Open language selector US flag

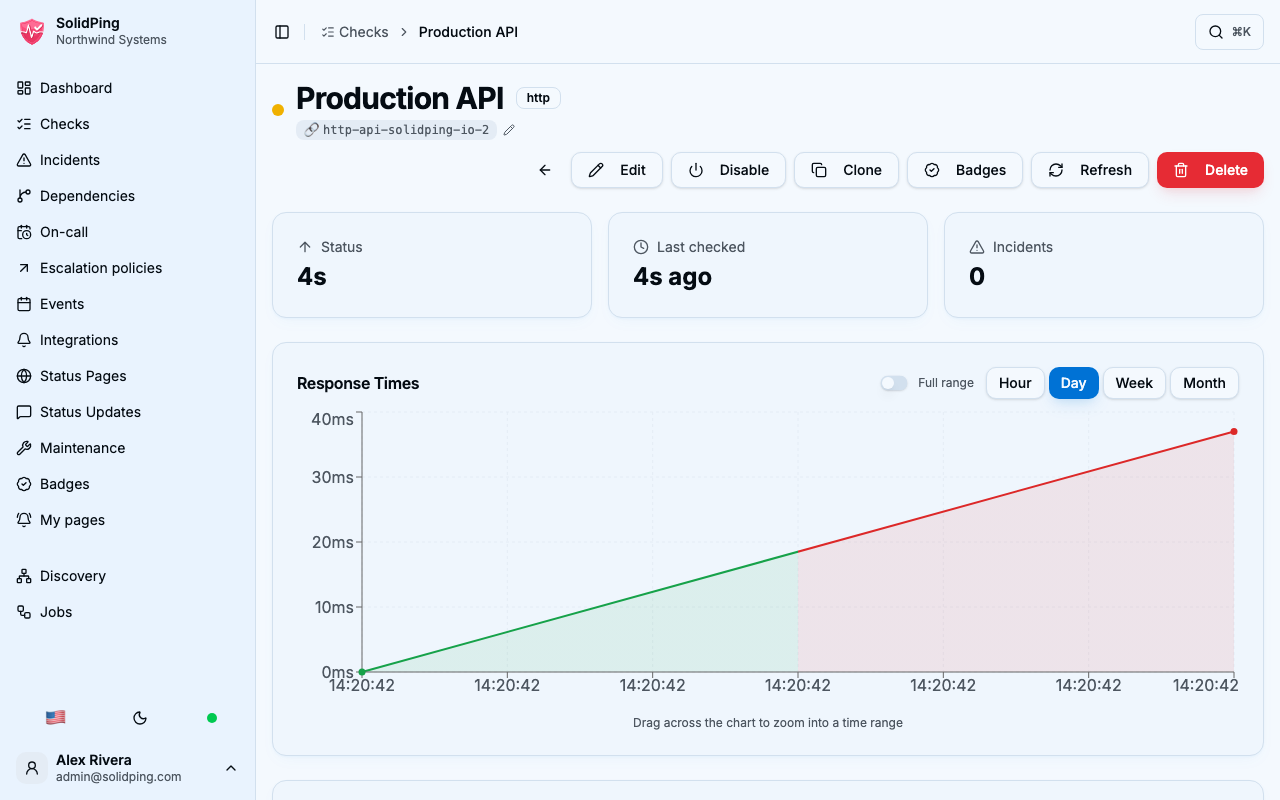(56, 718)
